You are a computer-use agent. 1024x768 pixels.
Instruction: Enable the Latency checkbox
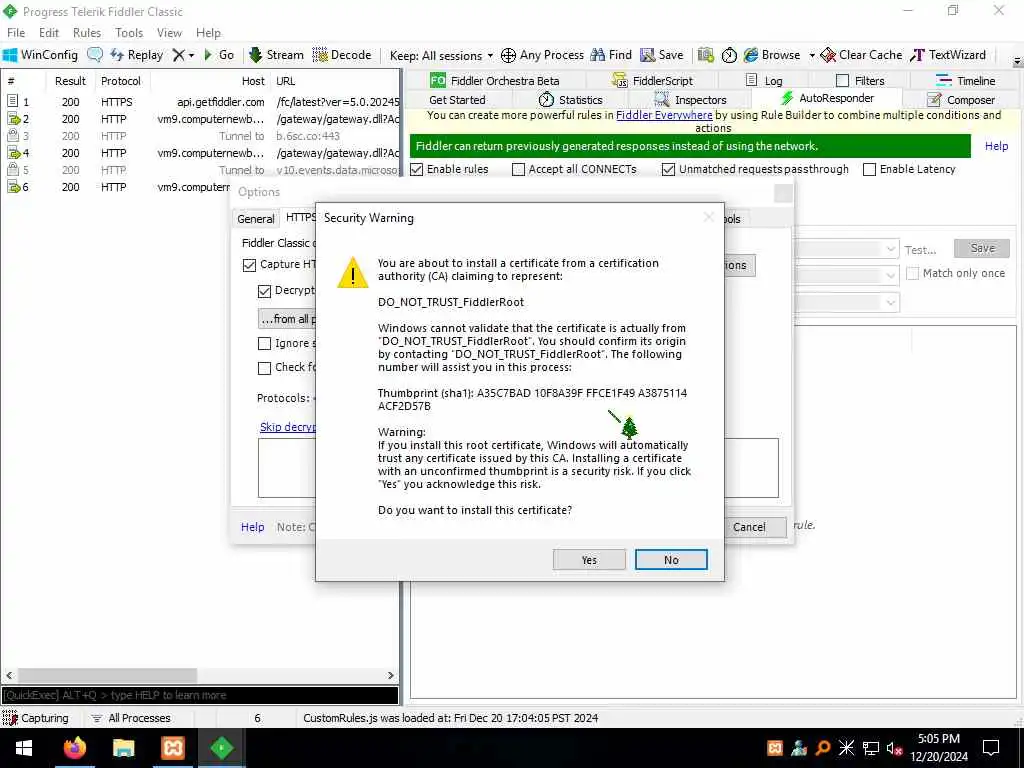click(x=869, y=170)
